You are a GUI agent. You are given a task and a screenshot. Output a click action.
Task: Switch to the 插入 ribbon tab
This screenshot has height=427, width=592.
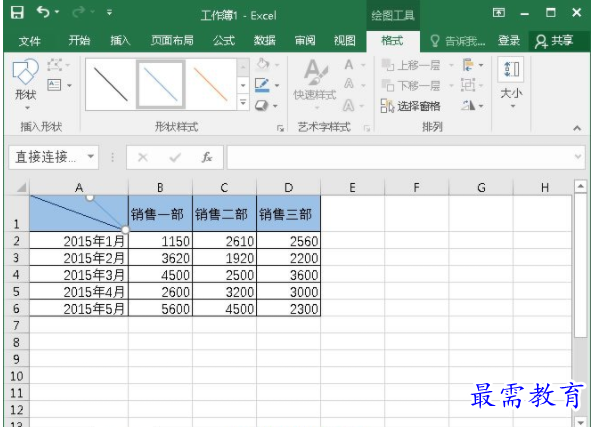pos(120,40)
